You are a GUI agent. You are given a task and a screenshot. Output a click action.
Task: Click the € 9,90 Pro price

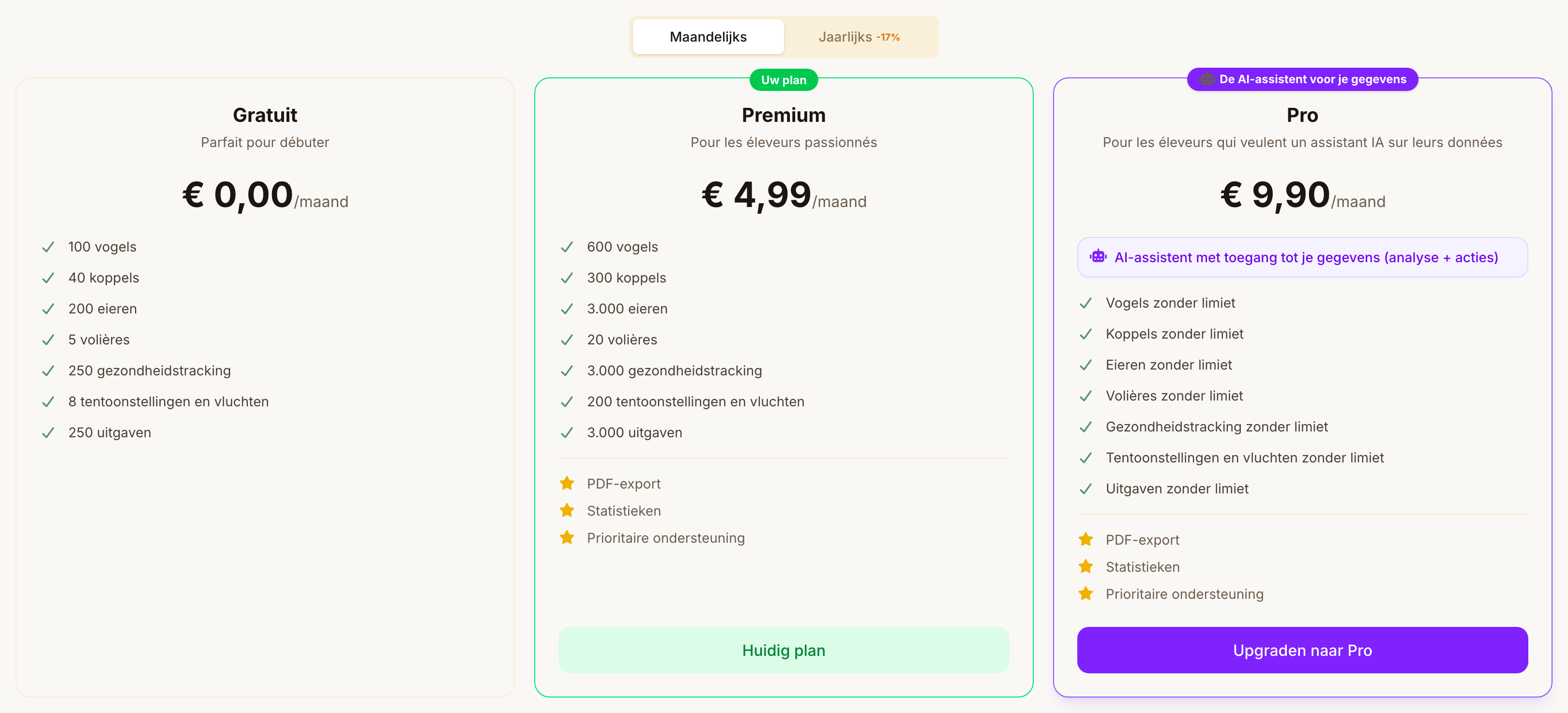point(1275,194)
